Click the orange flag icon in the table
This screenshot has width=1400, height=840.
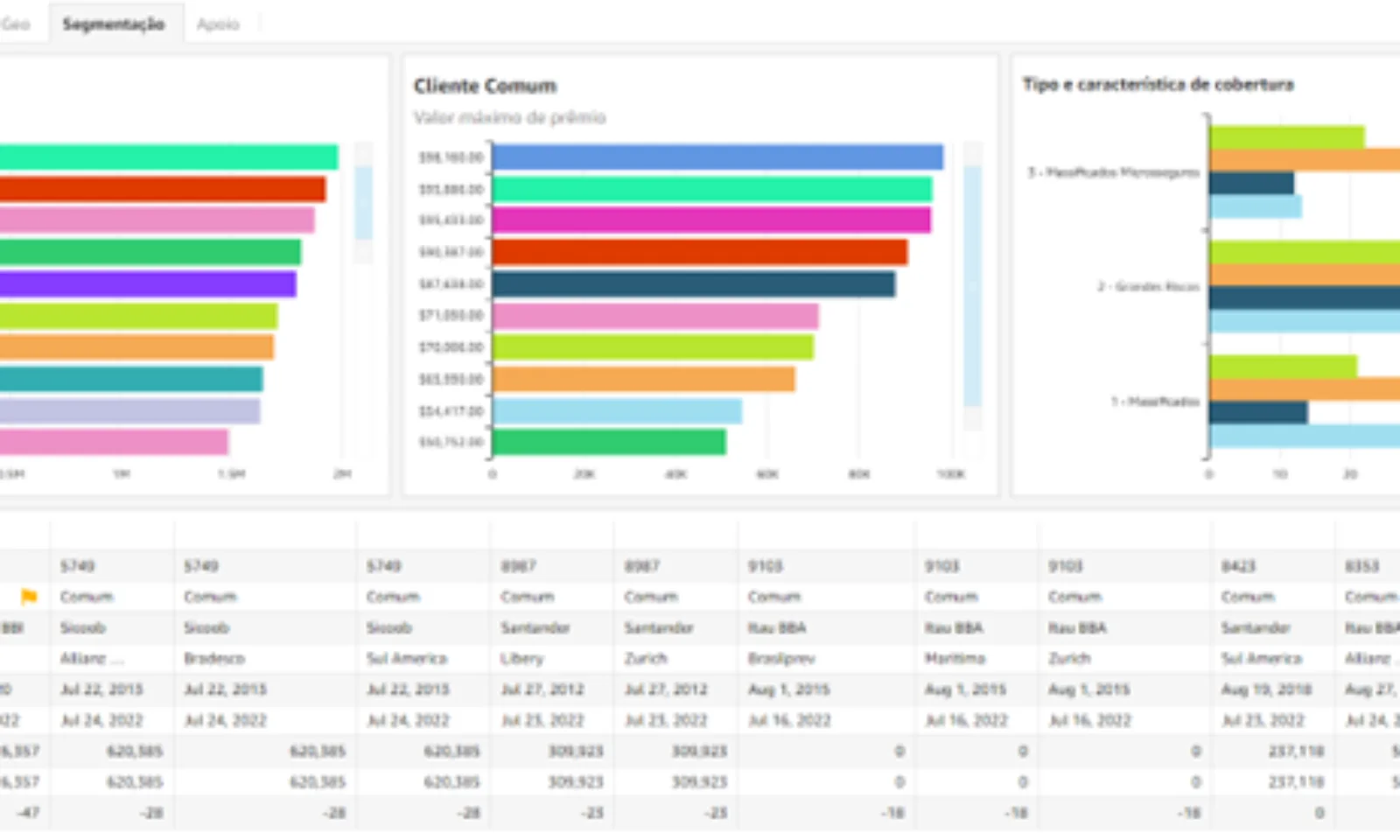point(29,597)
